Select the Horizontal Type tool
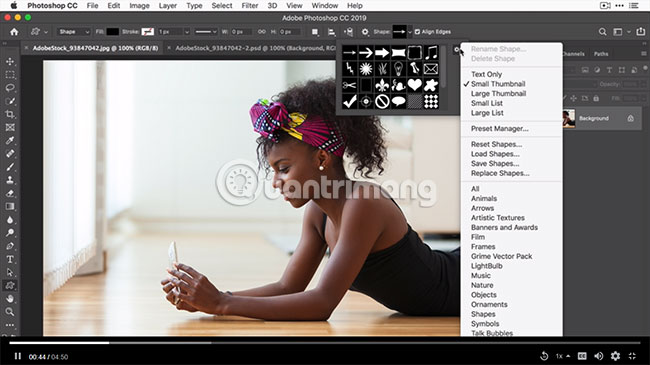 [10, 259]
